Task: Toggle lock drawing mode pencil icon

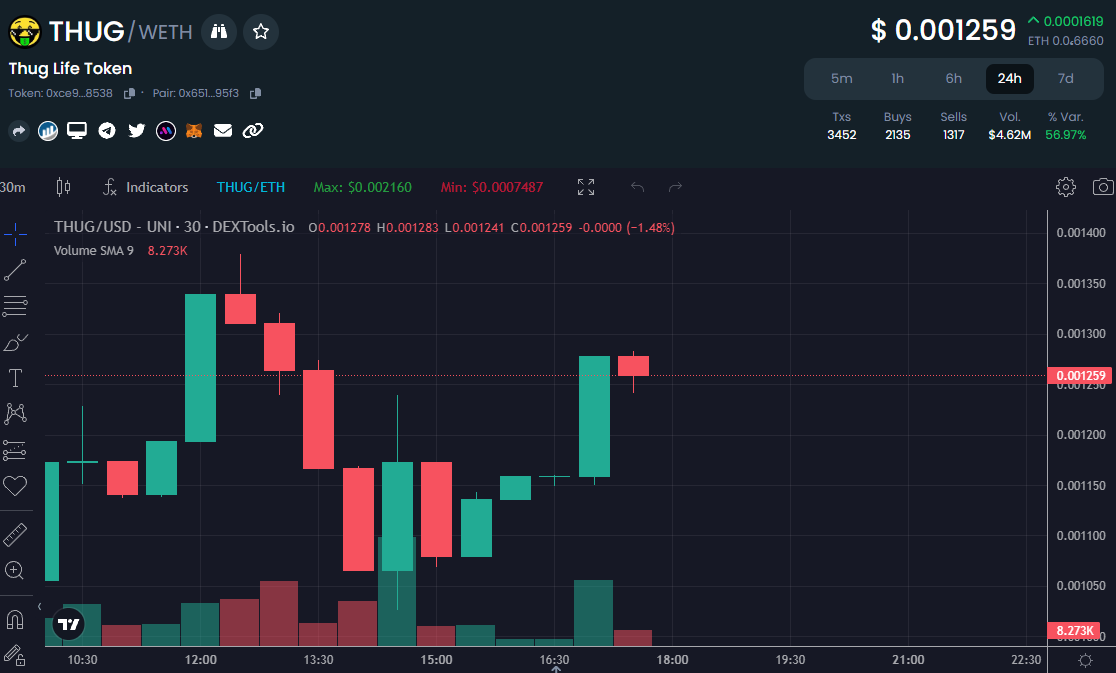Action: 15,655
